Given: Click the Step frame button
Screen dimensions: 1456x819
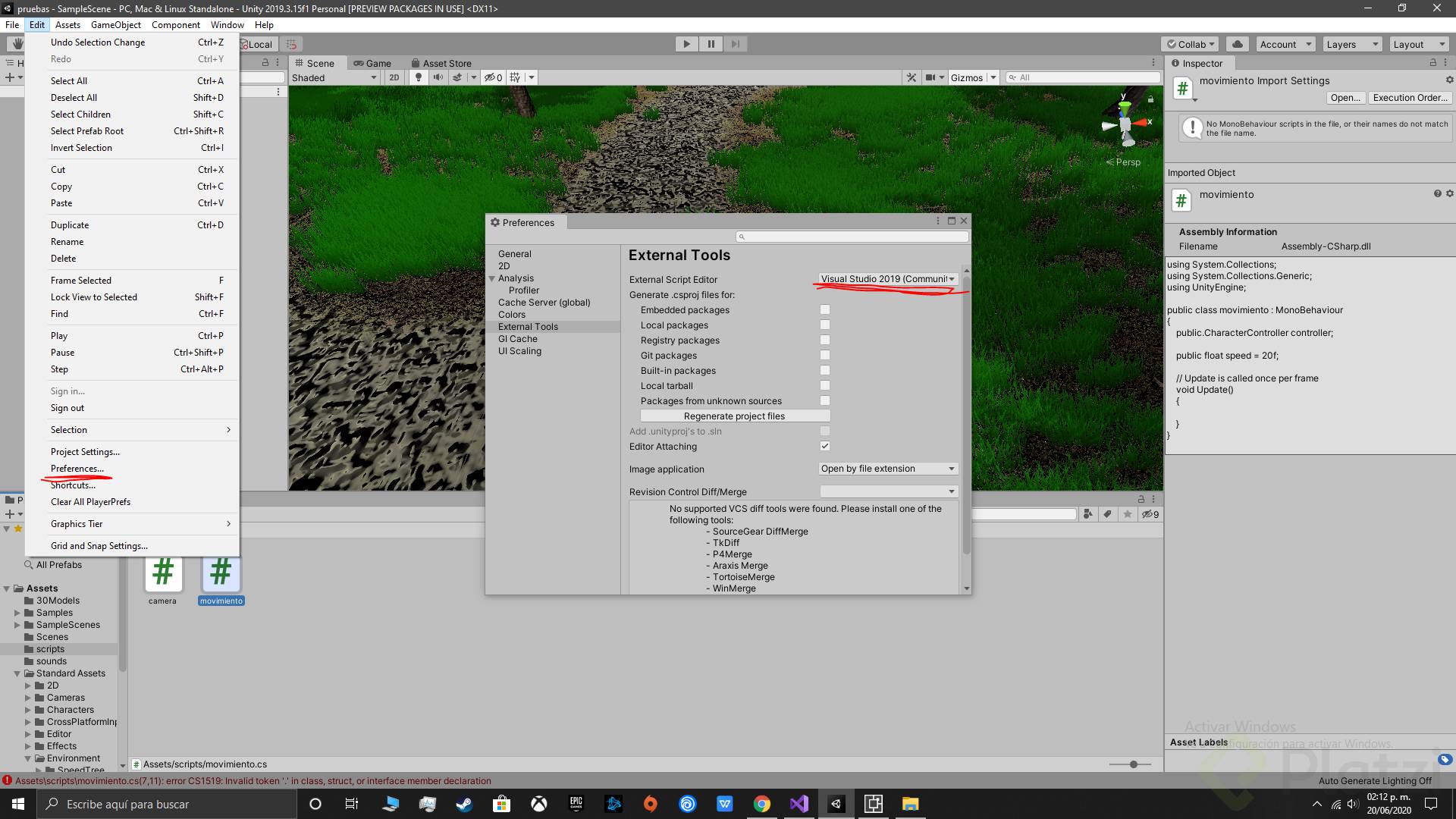Looking at the screenshot, I should 735,44.
